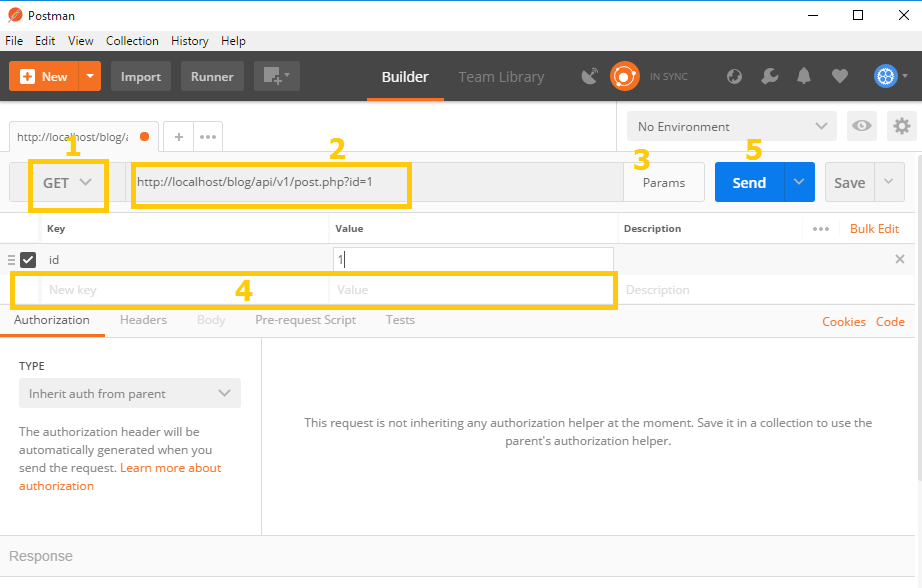Expand the Save options arrow
The width and height of the screenshot is (922, 588).
coord(888,182)
